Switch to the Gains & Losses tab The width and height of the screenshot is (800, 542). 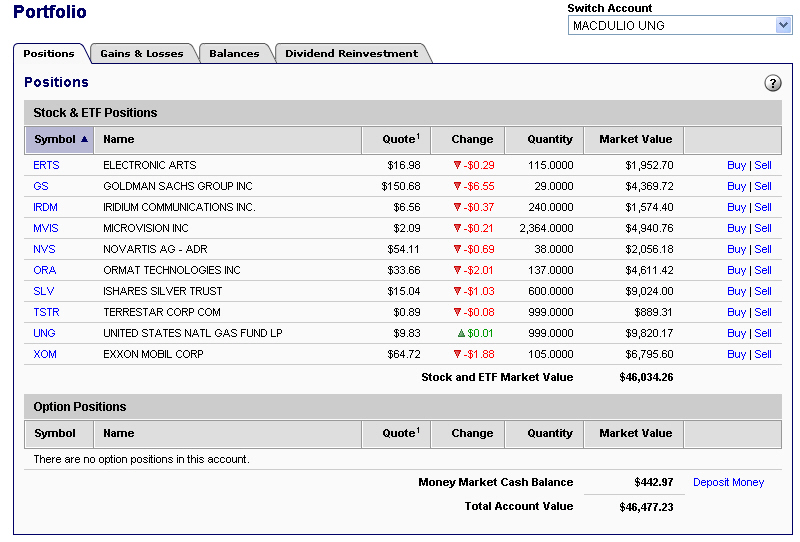[x=142, y=54]
